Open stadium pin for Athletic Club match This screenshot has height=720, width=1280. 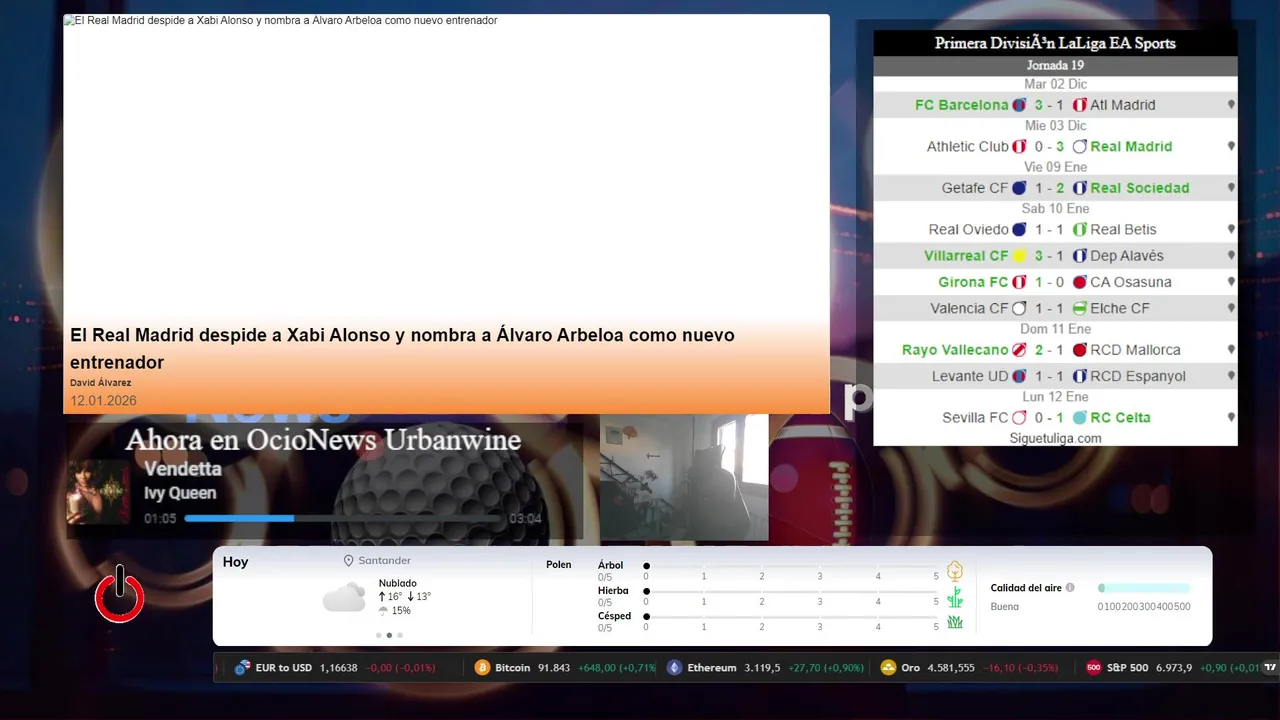(1231, 146)
